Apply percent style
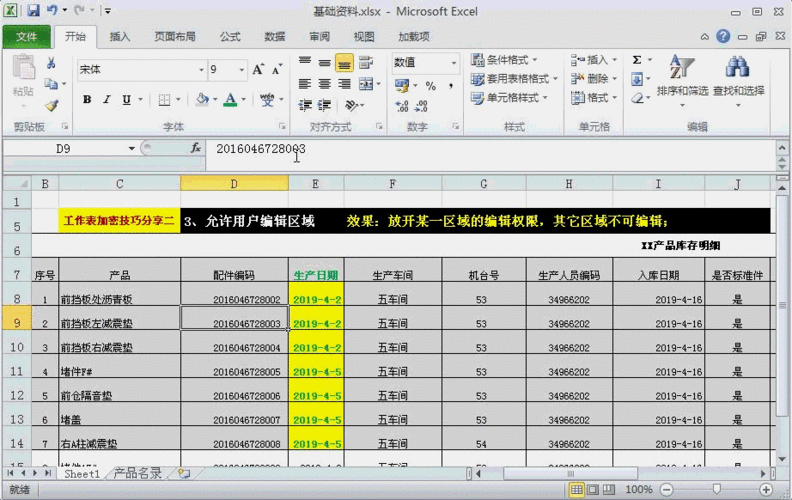This screenshot has width=792, height=500. (430, 85)
